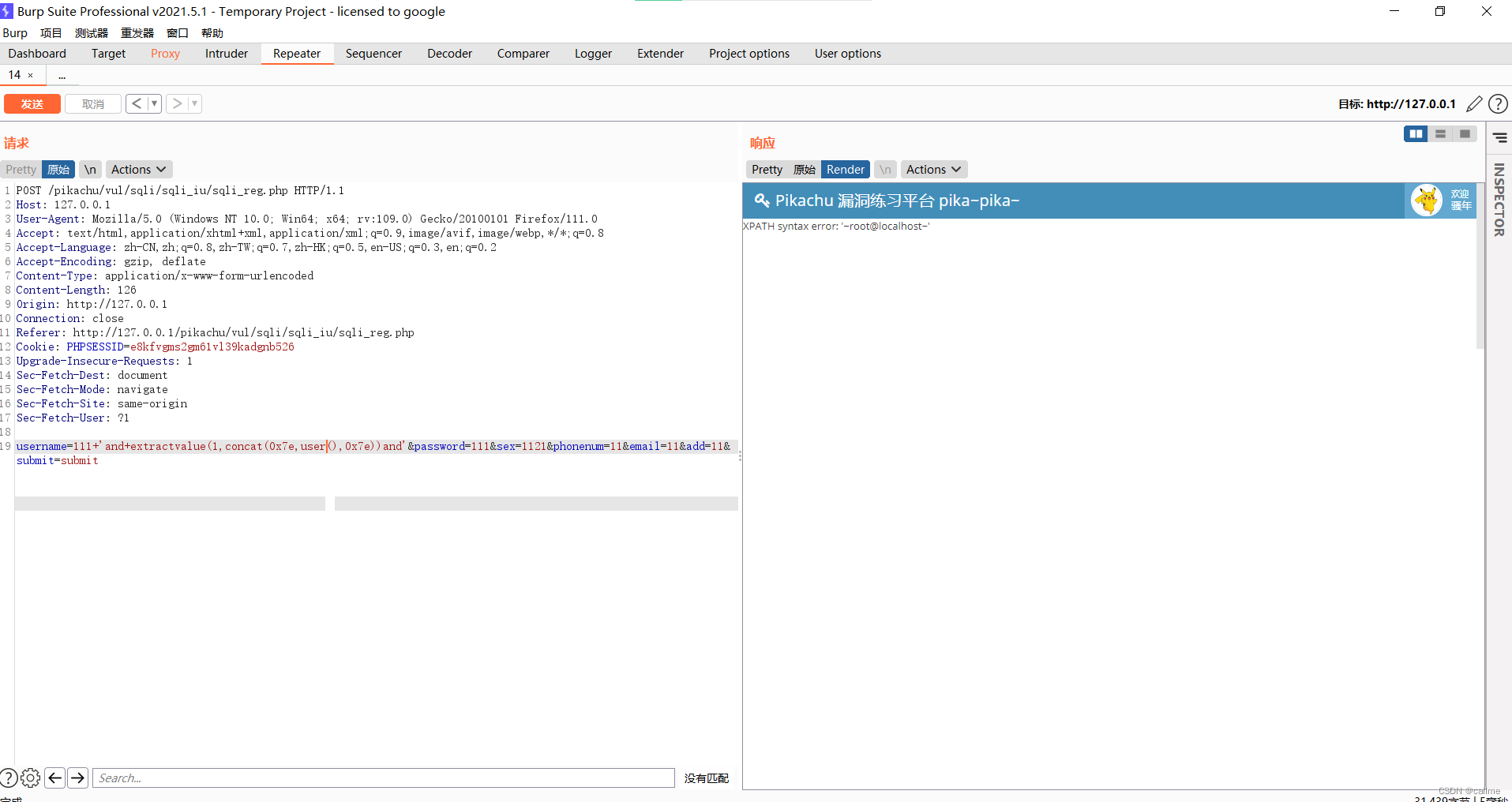The height and width of the screenshot is (802, 1512).
Task: Open response Actions dropdown
Action: [934, 170]
